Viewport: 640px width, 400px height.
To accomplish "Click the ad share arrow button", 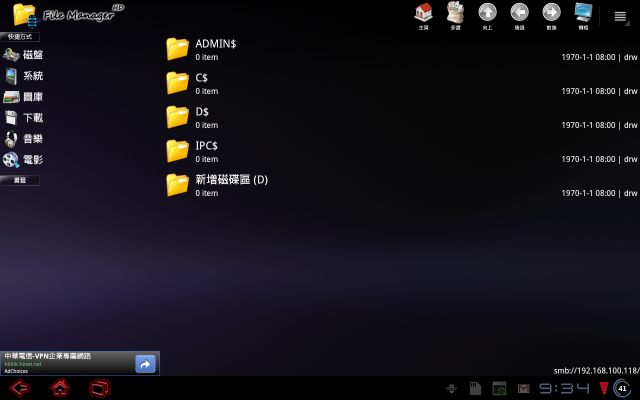I will [145, 364].
